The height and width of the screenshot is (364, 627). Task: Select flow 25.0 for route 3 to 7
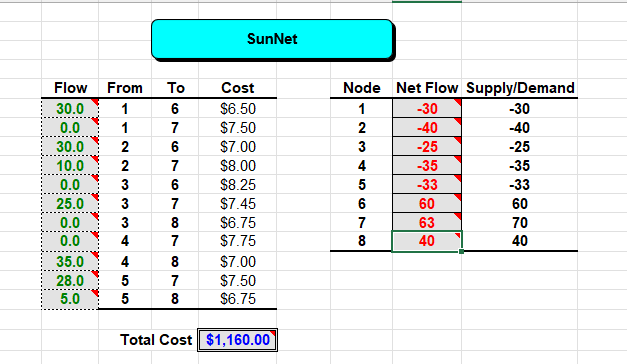pyautogui.click(x=70, y=204)
